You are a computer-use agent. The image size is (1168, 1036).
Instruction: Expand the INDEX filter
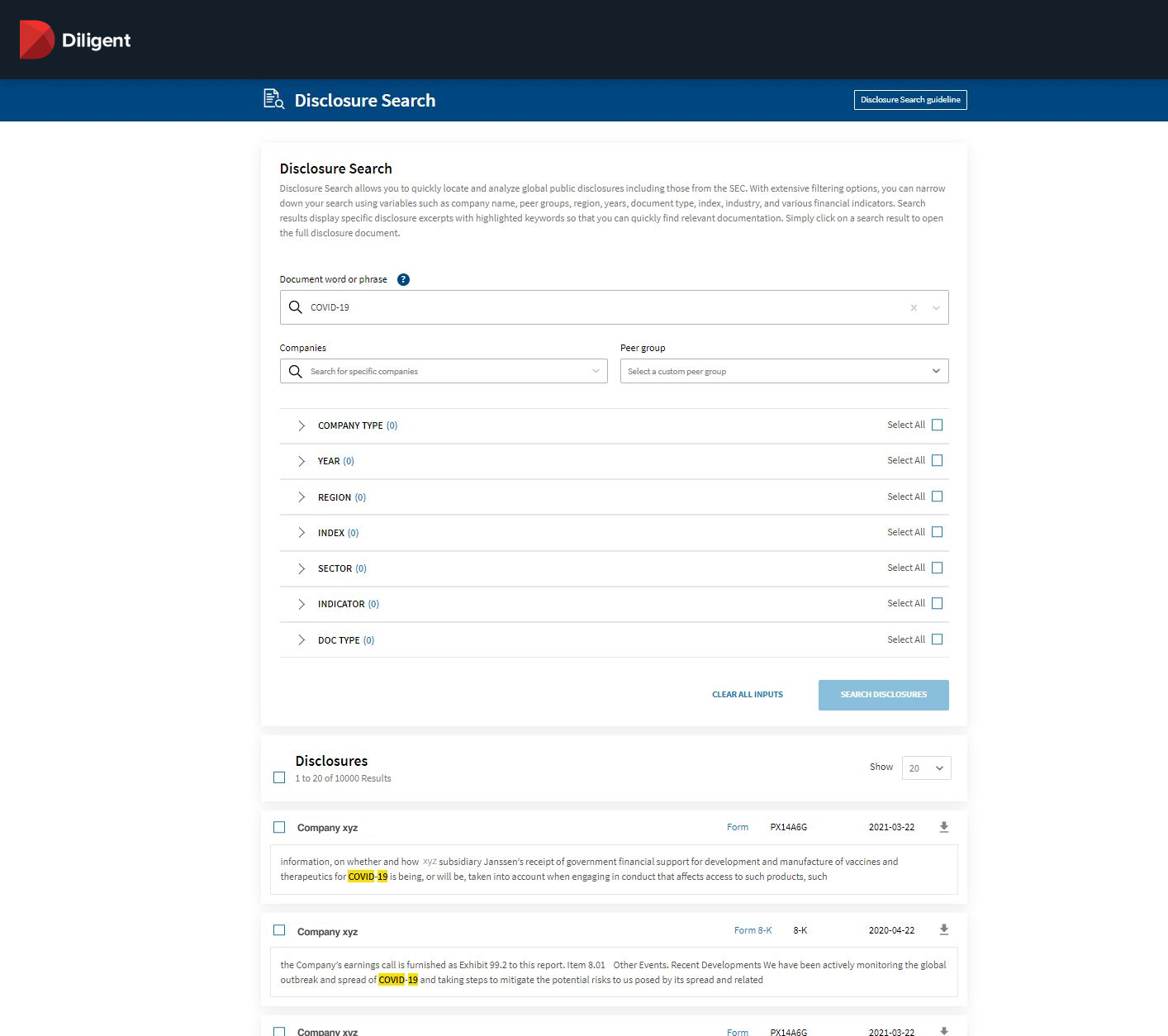point(301,533)
